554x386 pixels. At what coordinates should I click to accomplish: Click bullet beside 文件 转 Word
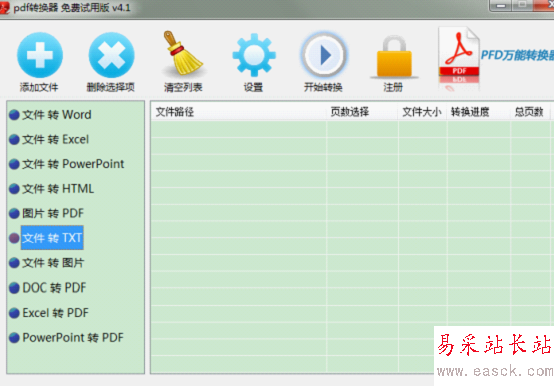pos(14,115)
